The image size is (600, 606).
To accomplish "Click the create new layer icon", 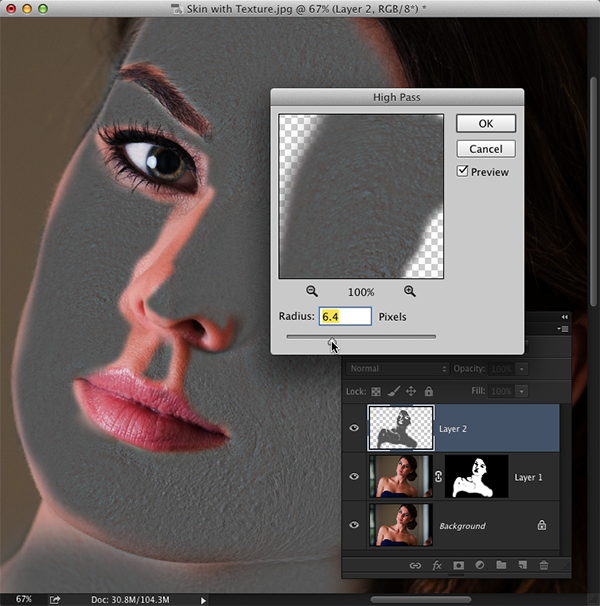I will (522, 565).
